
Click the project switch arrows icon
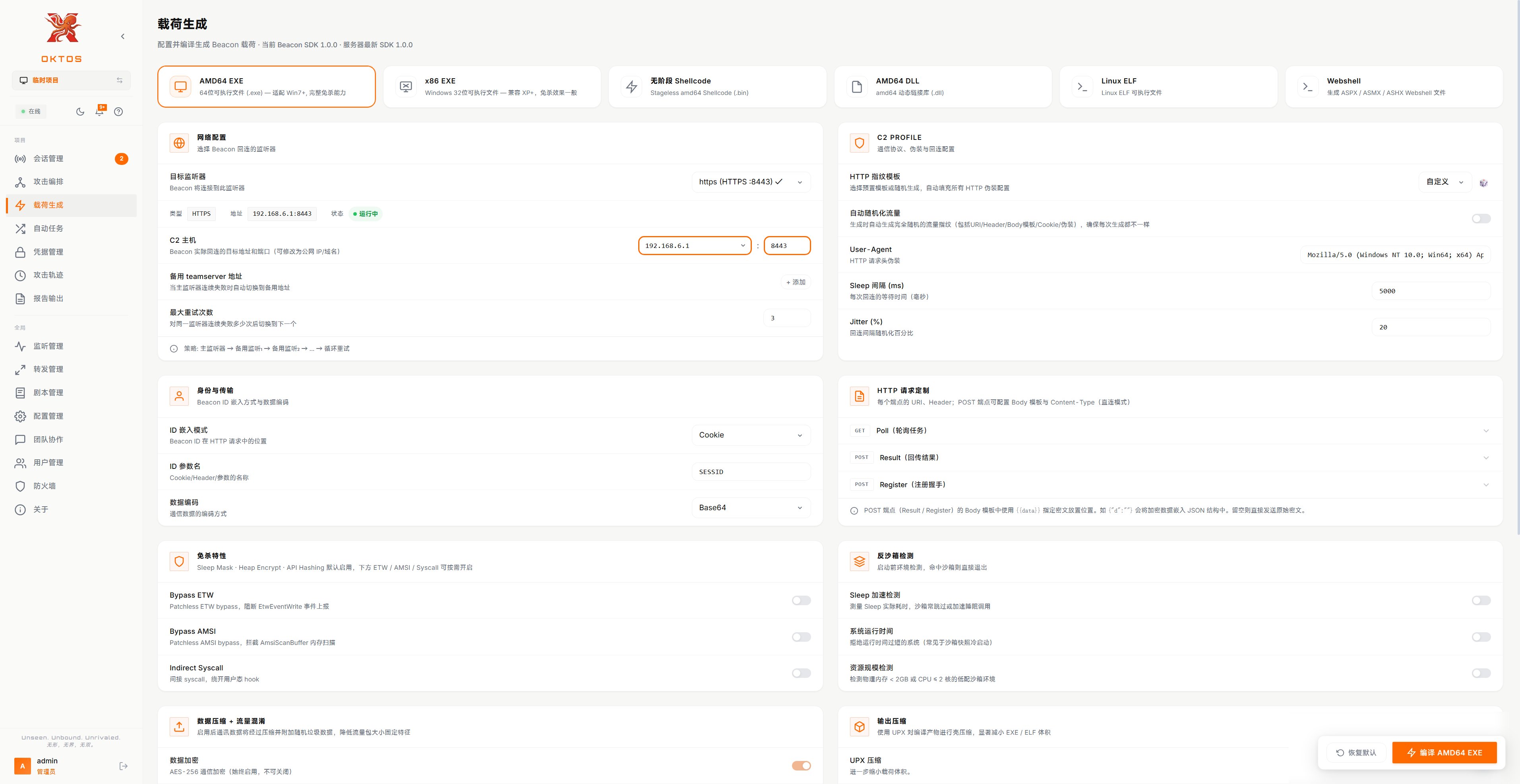pos(120,80)
